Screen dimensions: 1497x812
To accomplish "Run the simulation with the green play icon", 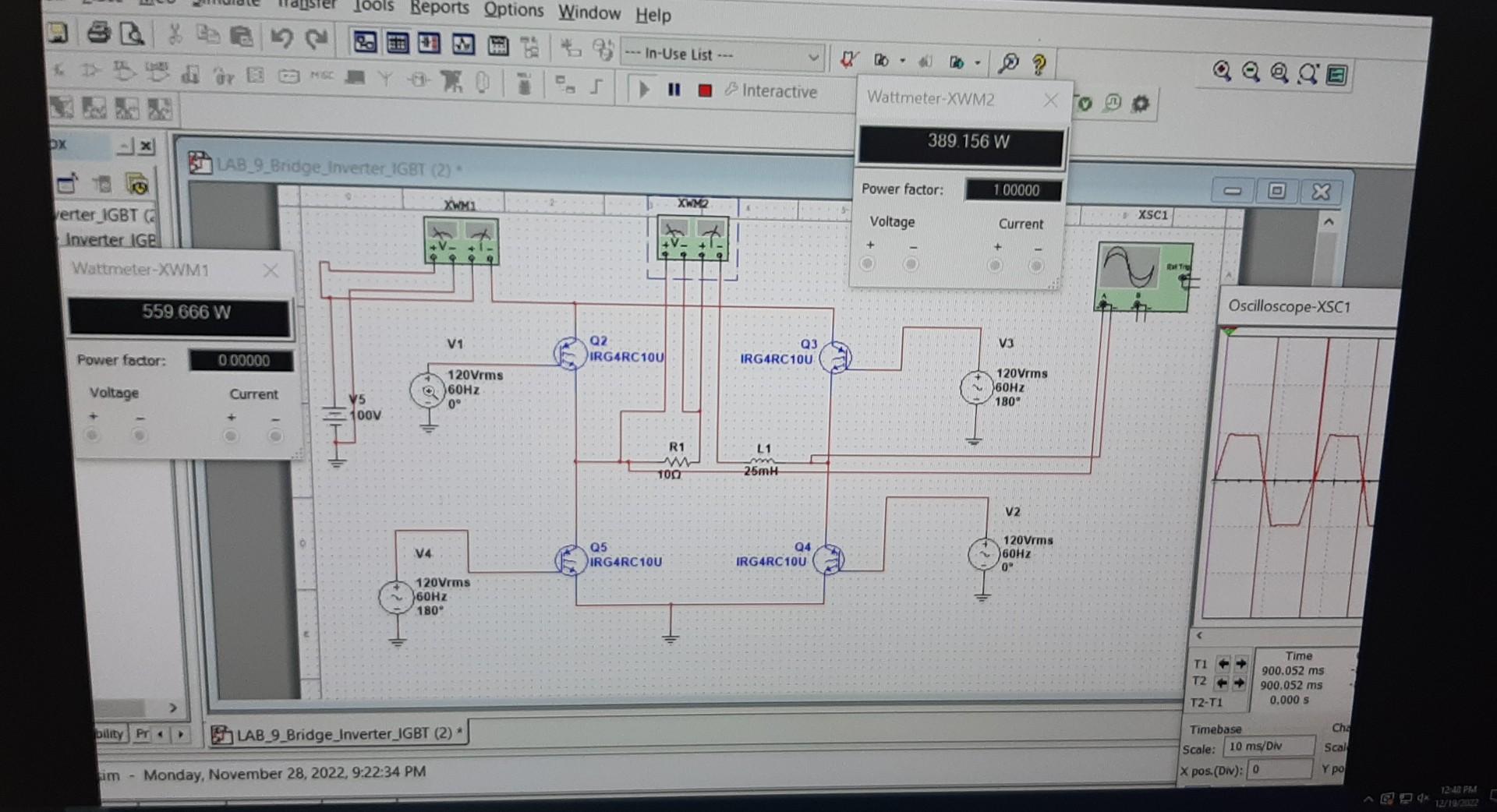I will point(644,90).
